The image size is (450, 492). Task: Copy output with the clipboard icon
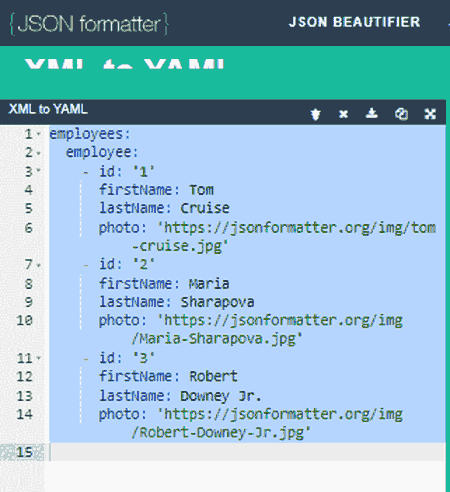click(401, 114)
